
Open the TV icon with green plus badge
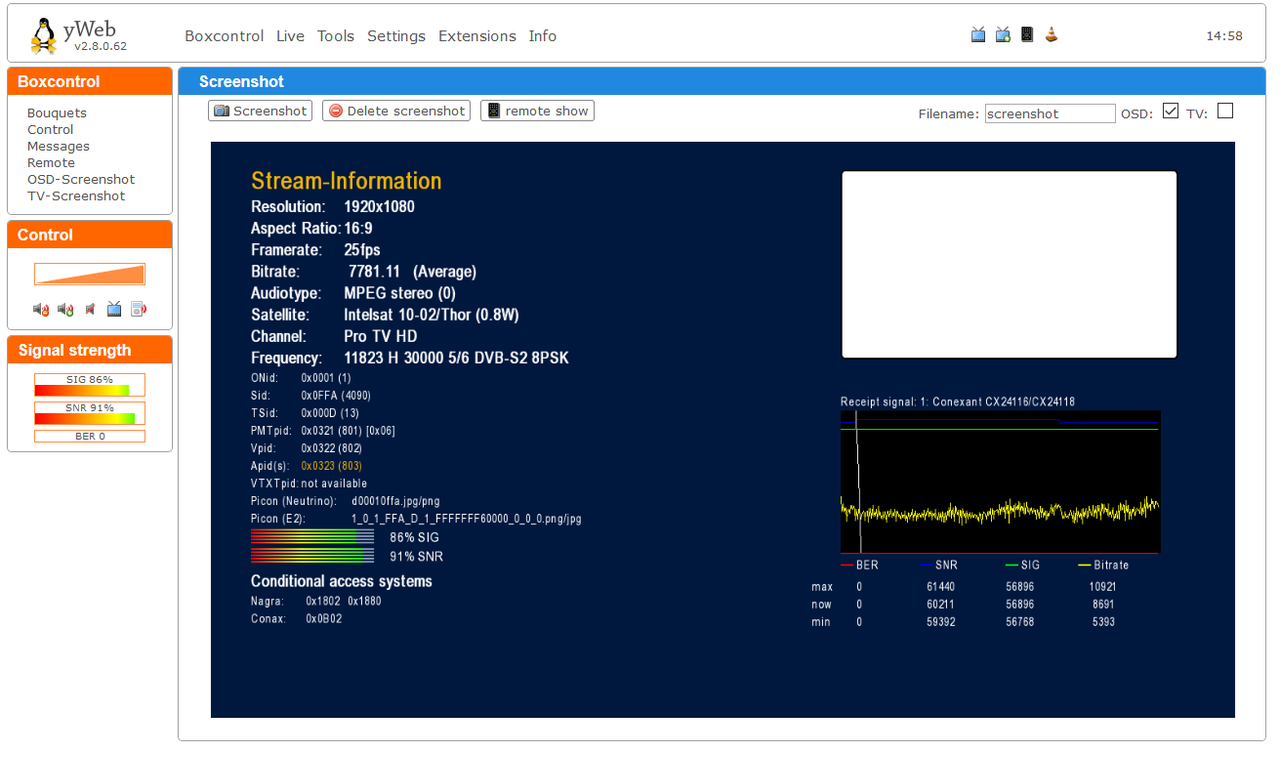click(x=1003, y=35)
